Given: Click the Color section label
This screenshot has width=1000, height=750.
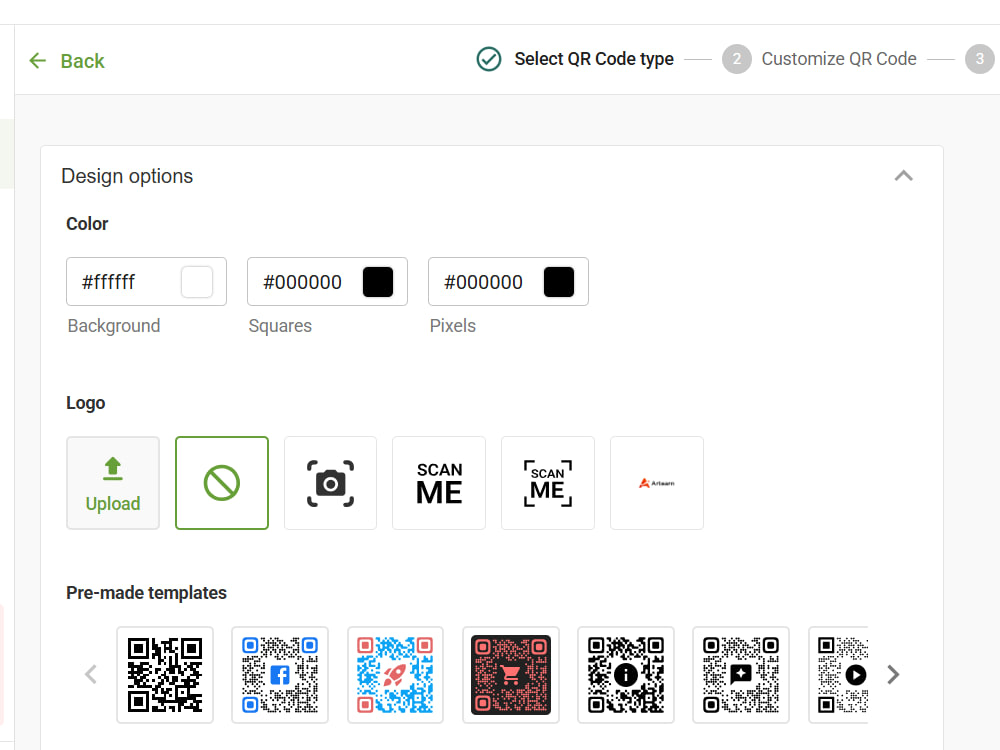Looking at the screenshot, I should point(87,224).
